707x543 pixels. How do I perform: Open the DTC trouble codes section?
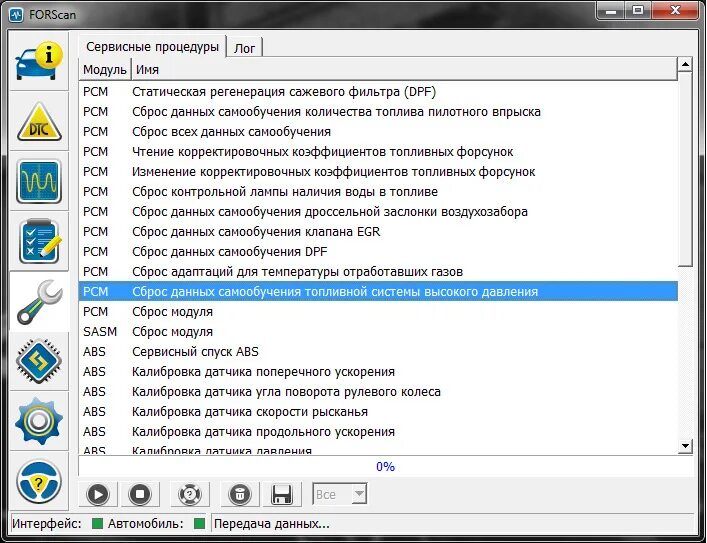[x=39, y=122]
